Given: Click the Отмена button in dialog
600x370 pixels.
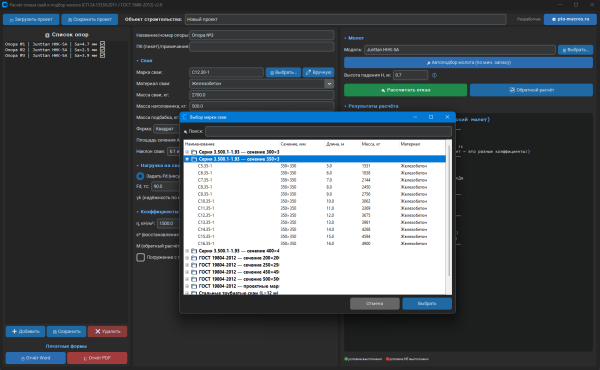Looking at the screenshot, I should [375, 303].
